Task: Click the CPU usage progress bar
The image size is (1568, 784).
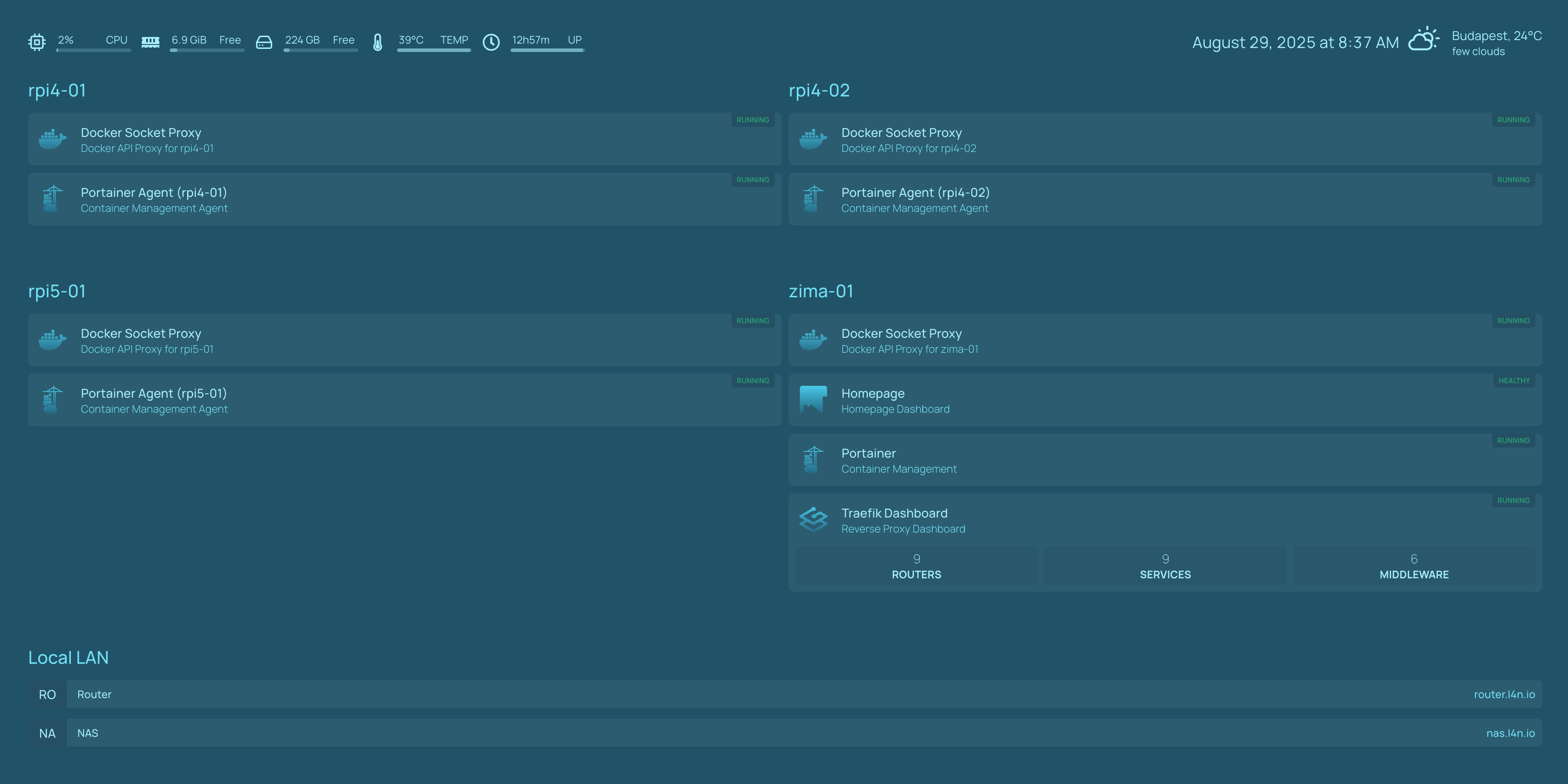Action: [x=94, y=51]
